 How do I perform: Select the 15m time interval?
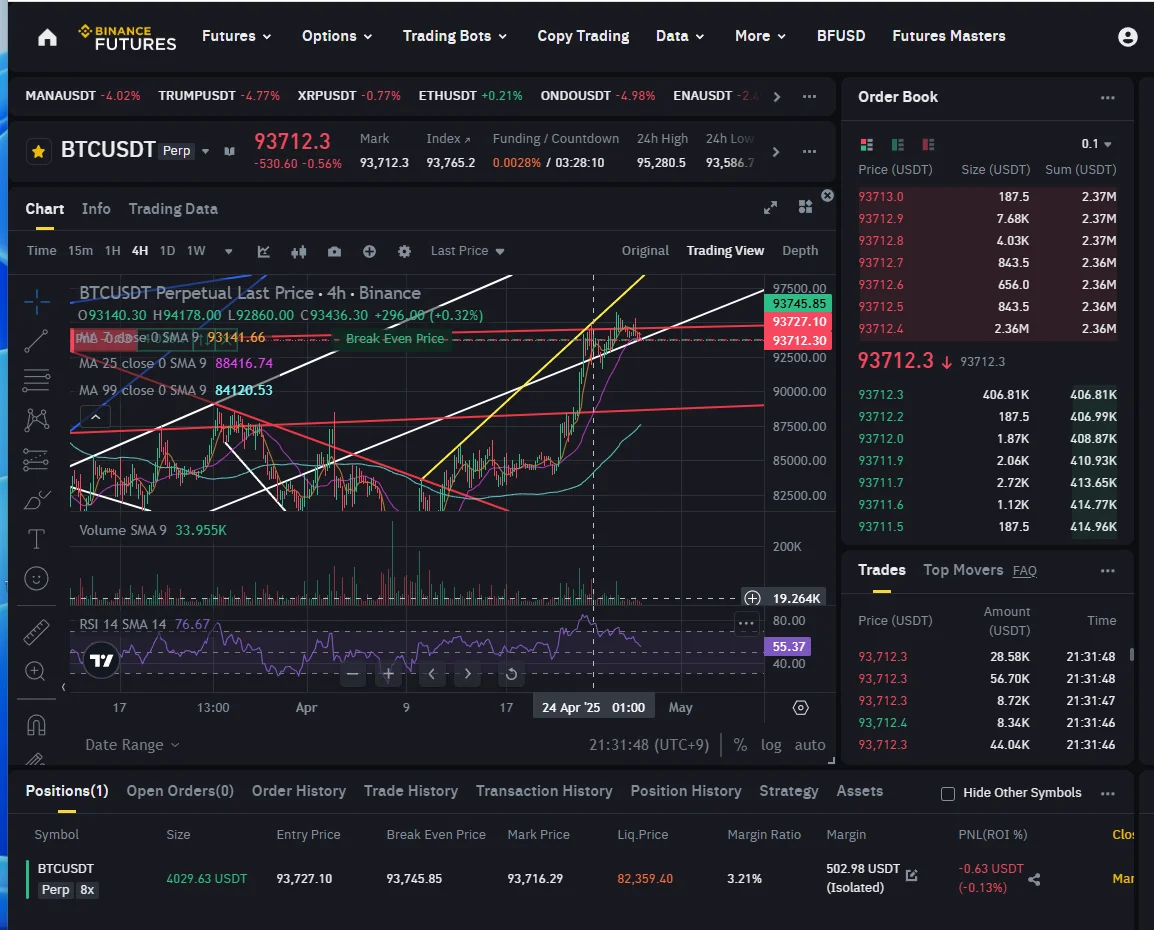[x=80, y=251]
